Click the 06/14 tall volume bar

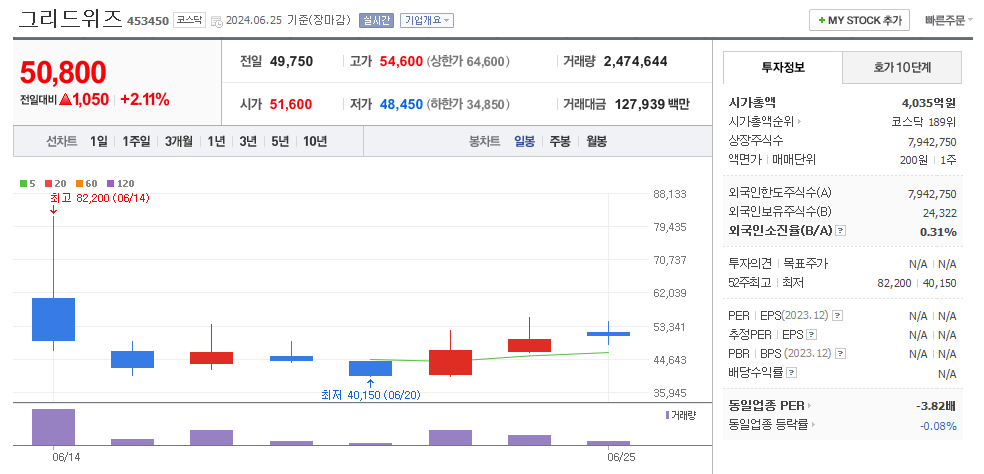(53, 427)
